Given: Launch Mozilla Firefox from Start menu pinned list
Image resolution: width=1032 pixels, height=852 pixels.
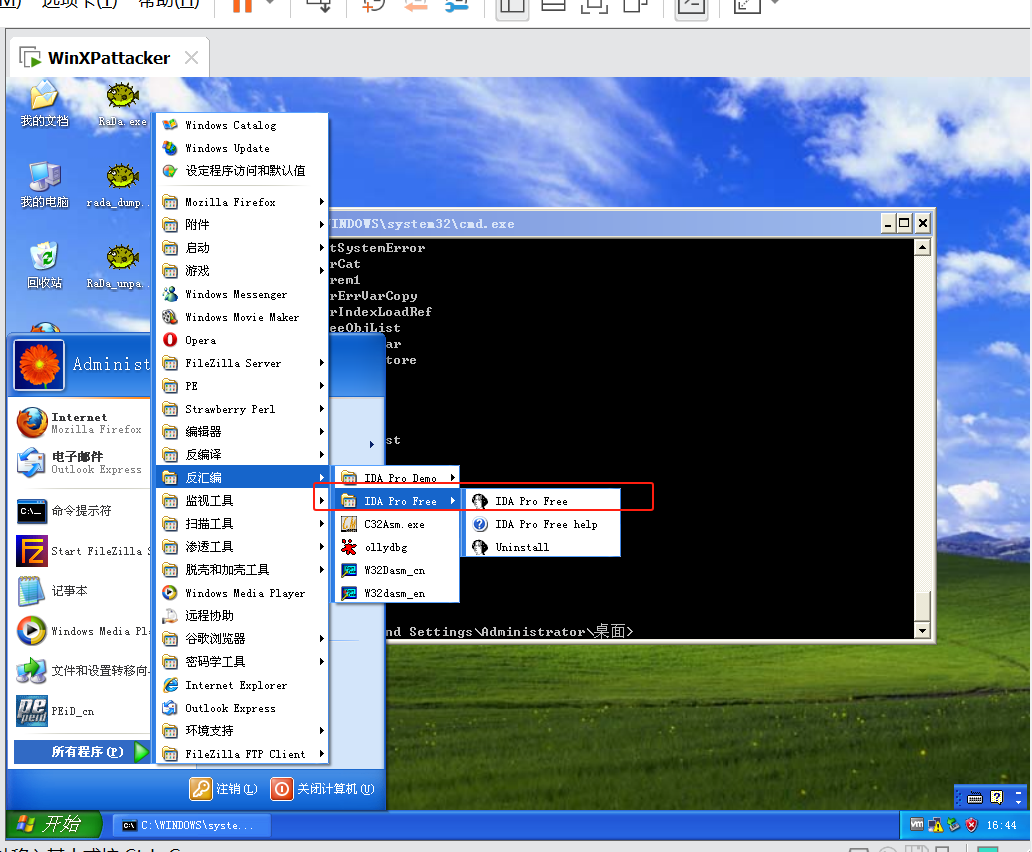Looking at the screenshot, I should (x=80, y=422).
